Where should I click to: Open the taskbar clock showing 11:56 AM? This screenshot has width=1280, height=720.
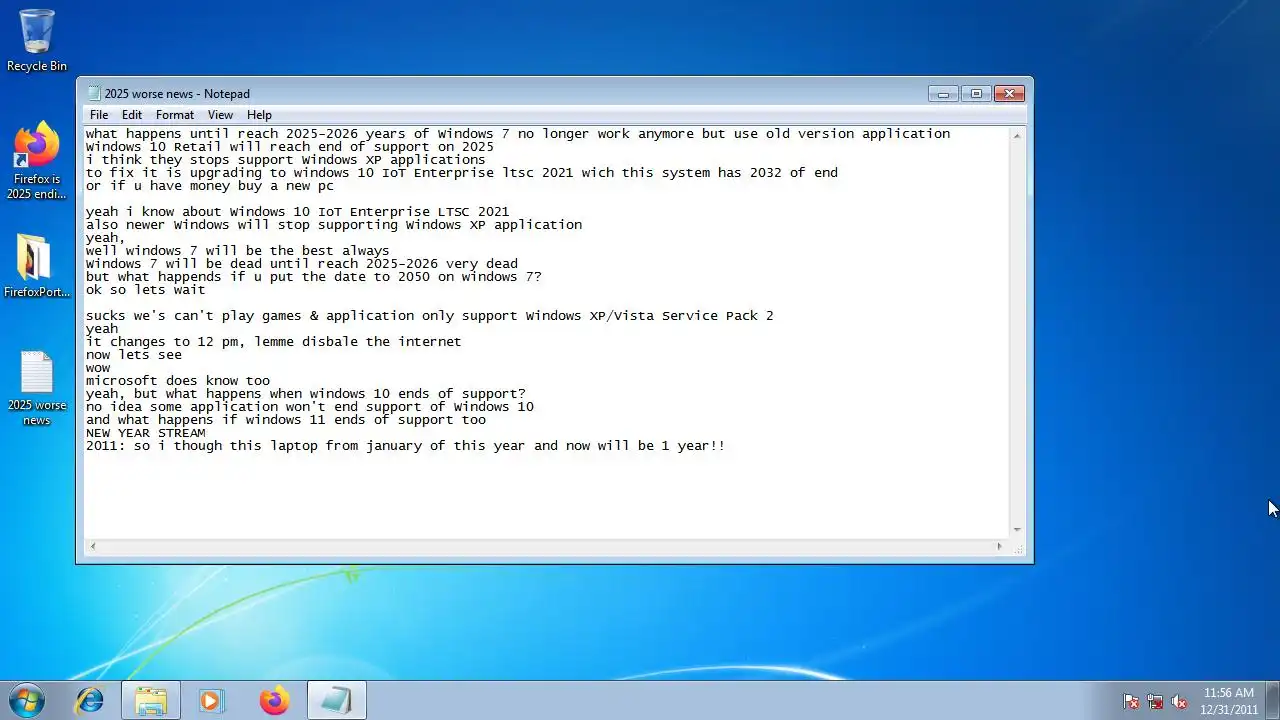[x=1229, y=701]
